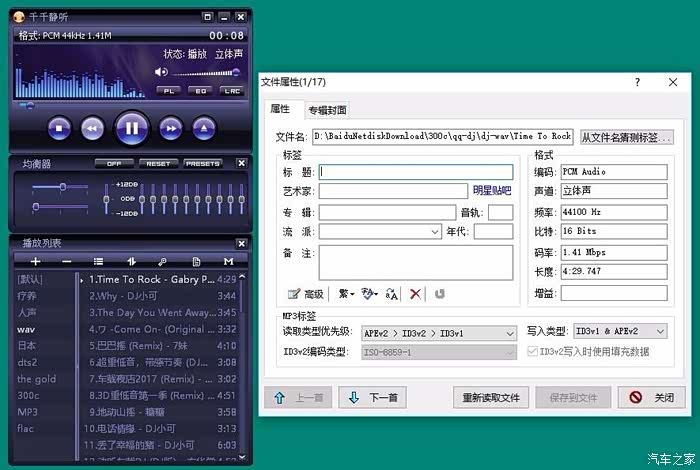This screenshot has height=470, width=700.
Task: Click the 下一首 button in dialog
Action: coord(373,397)
